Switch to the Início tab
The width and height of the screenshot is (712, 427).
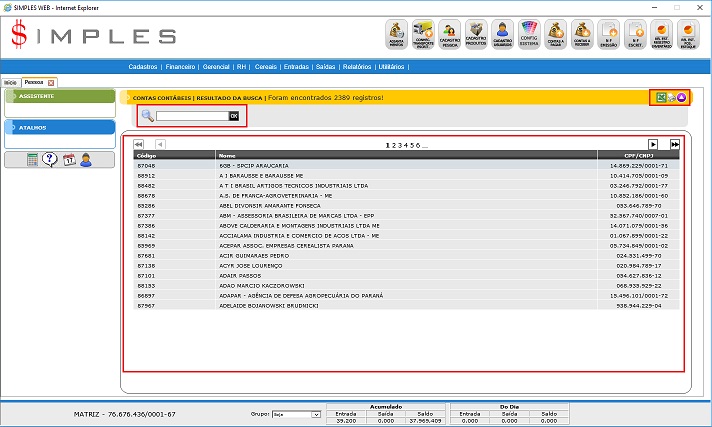click(11, 81)
